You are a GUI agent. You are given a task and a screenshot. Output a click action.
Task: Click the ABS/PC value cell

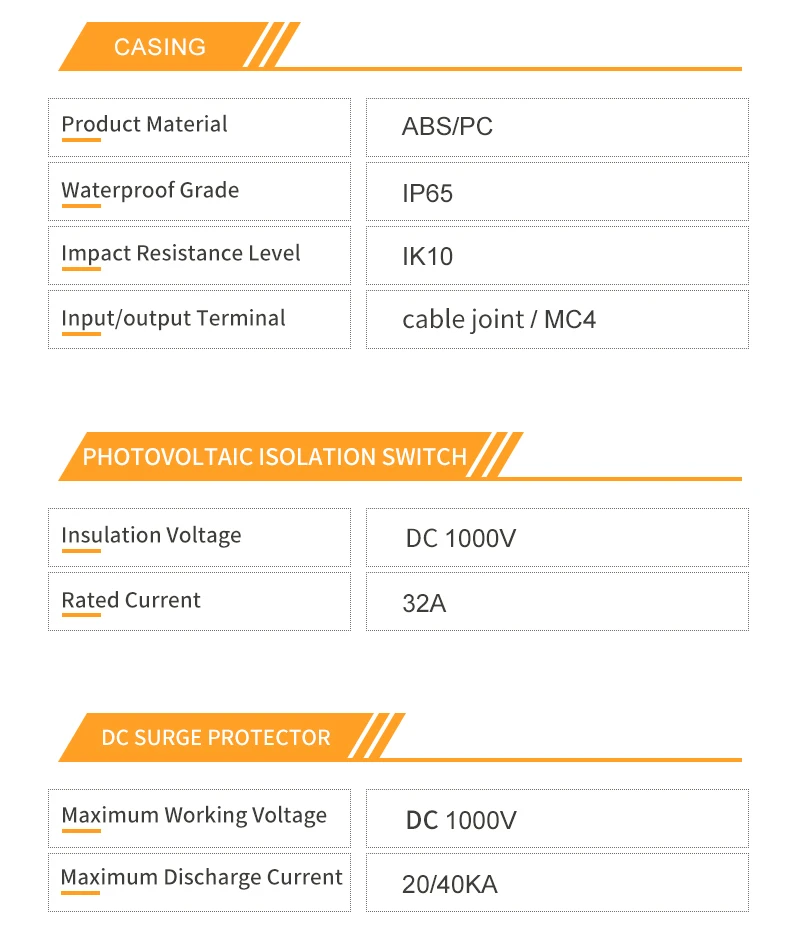click(557, 127)
